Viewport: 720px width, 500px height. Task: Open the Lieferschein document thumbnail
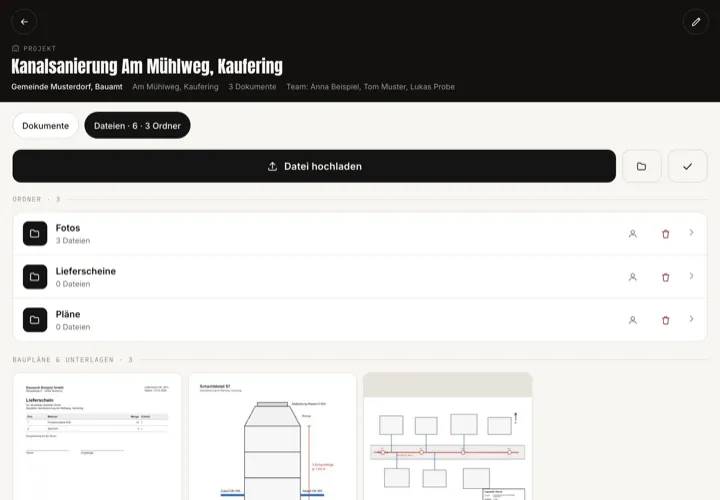[x=97, y=437]
